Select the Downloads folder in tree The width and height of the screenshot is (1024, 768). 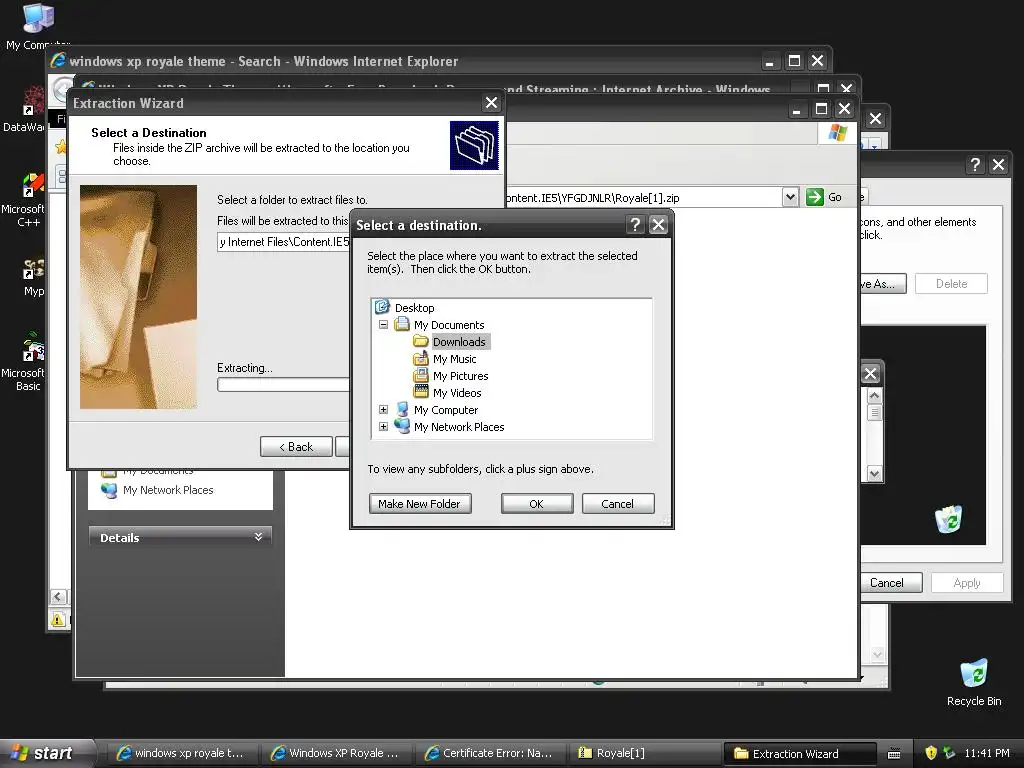tap(459, 342)
